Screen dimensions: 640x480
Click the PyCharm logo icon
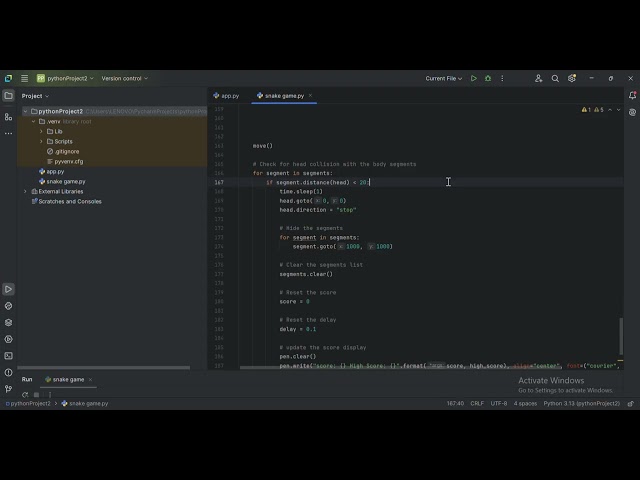pyautogui.click(x=8, y=78)
